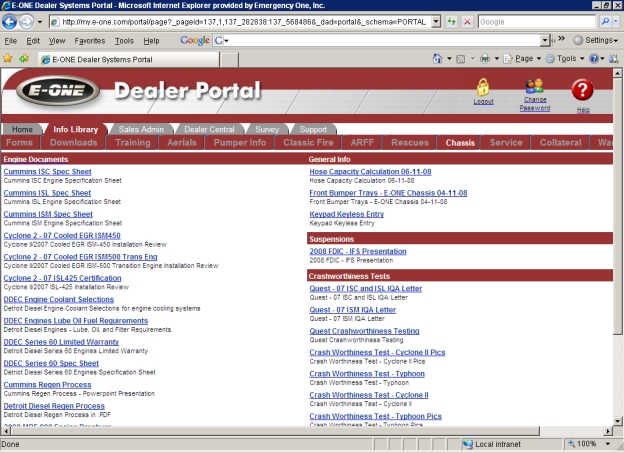Click the red Help question mark icon
The height and width of the screenshot is (453, 624).
[582, 90]
